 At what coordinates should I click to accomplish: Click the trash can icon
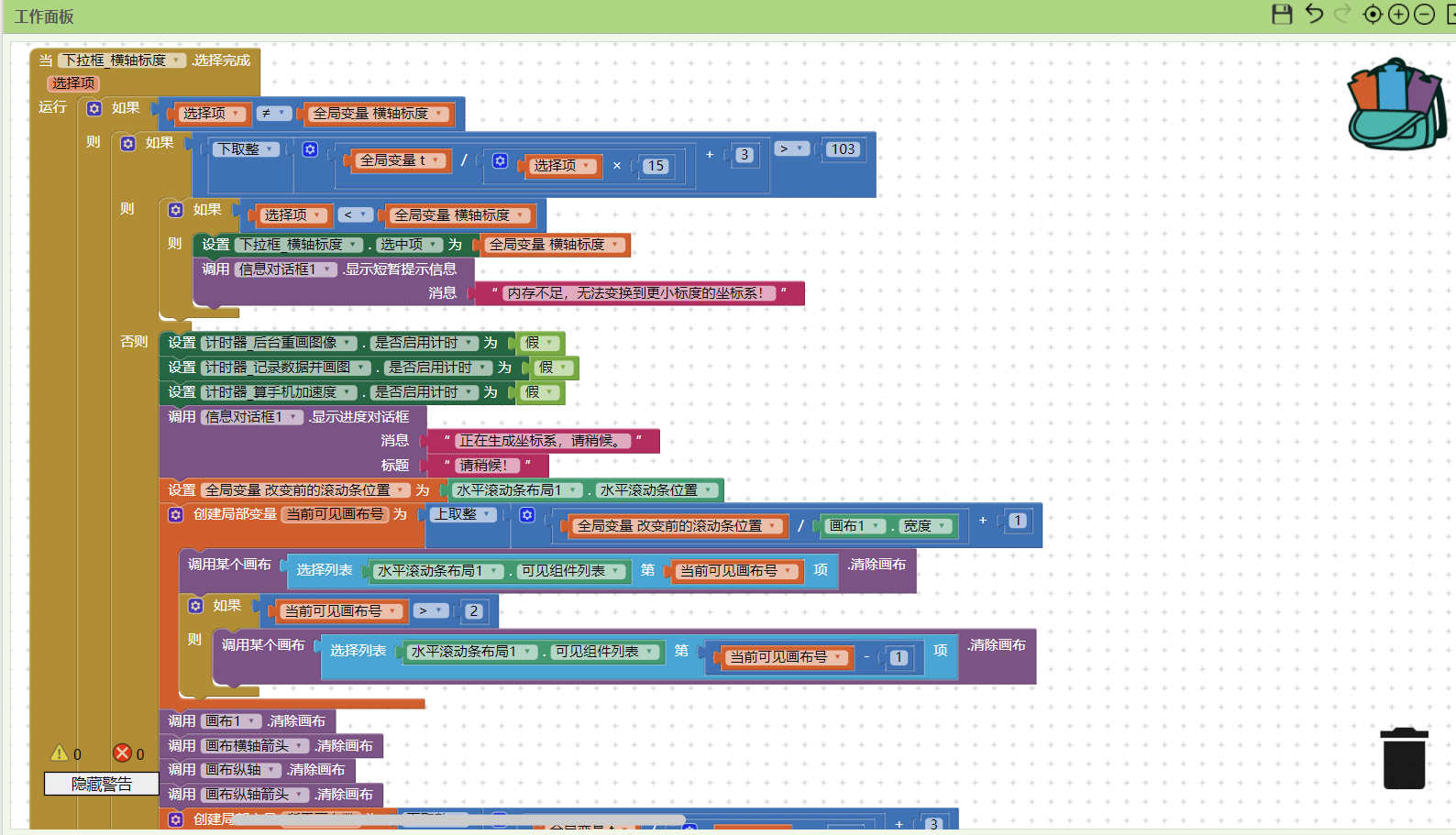click(1404, 758)
